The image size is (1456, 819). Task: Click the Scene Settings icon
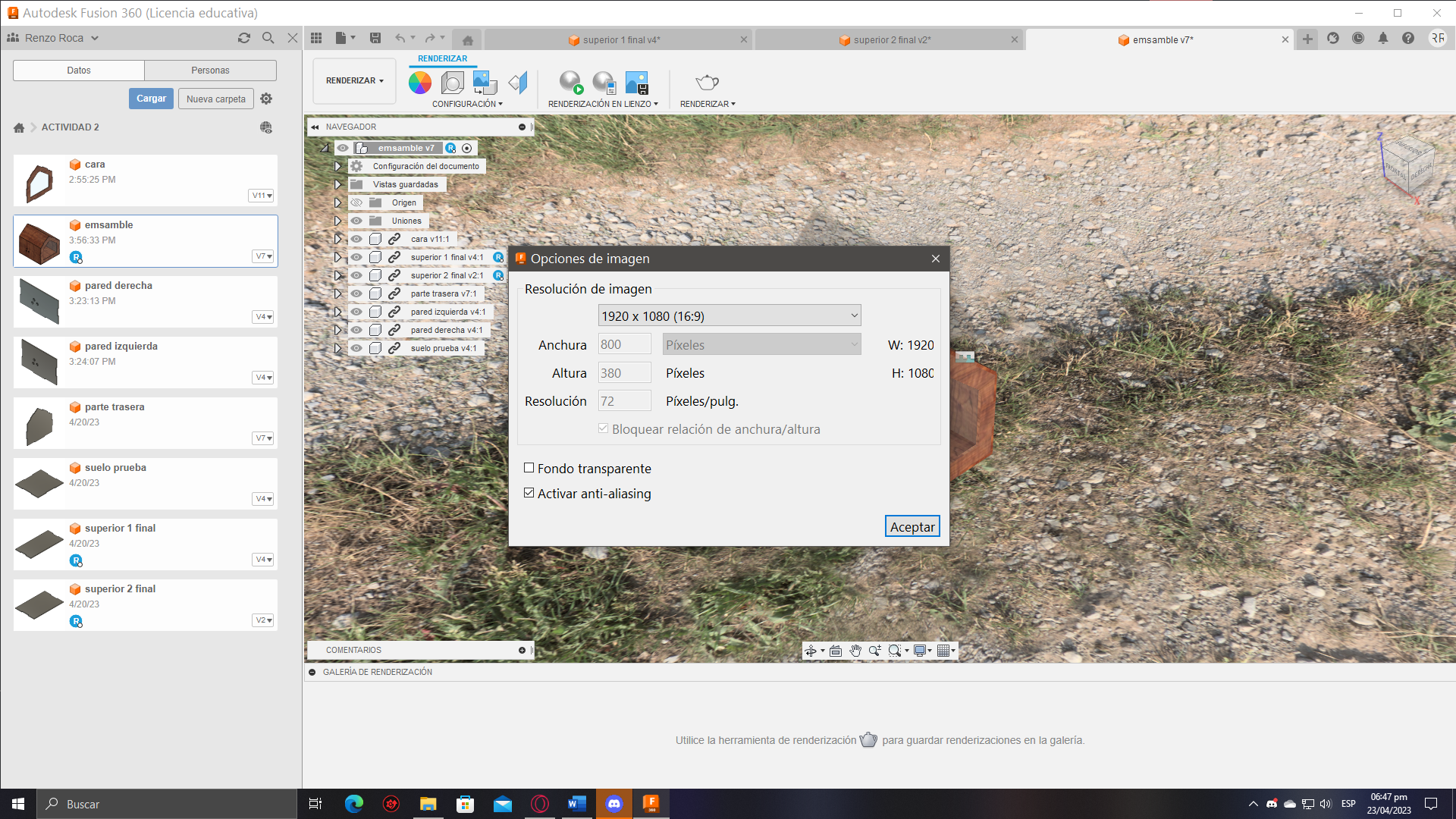click(x=452, y=83)
